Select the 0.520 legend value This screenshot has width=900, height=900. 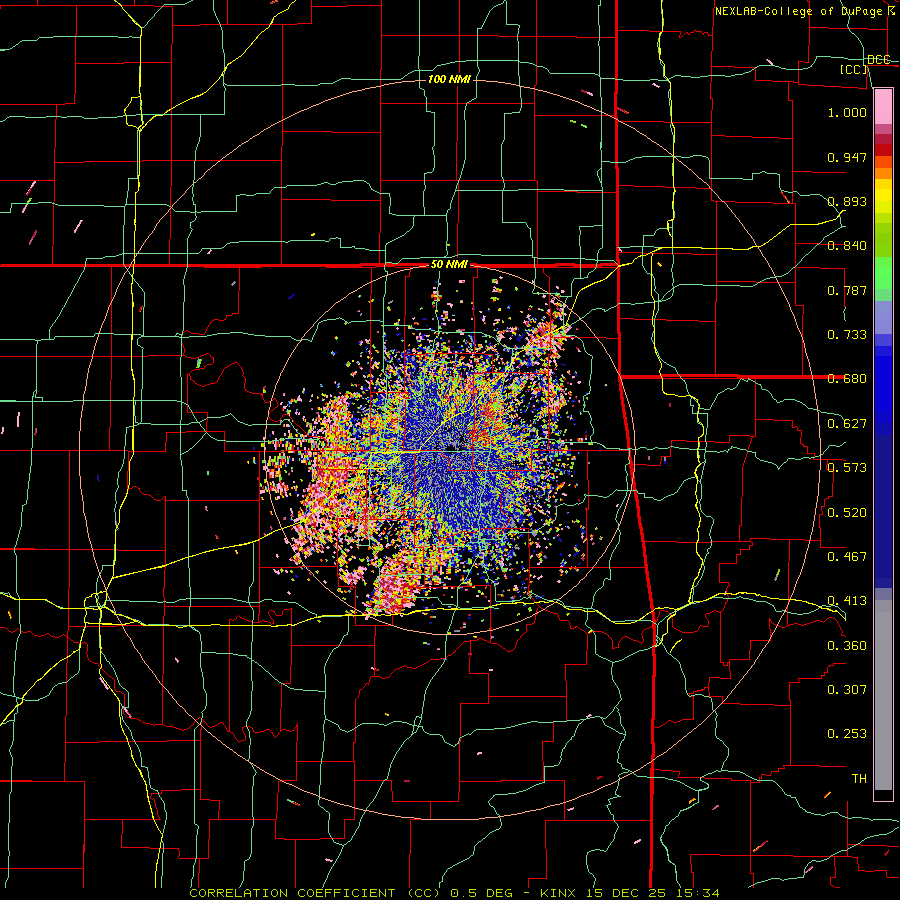(x=847, y=512)
